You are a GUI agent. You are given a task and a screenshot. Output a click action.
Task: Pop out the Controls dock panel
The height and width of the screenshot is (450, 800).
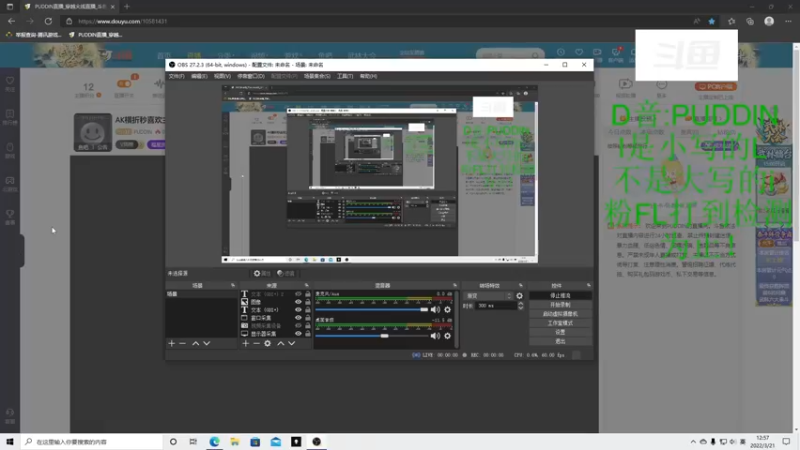(588, 285)
